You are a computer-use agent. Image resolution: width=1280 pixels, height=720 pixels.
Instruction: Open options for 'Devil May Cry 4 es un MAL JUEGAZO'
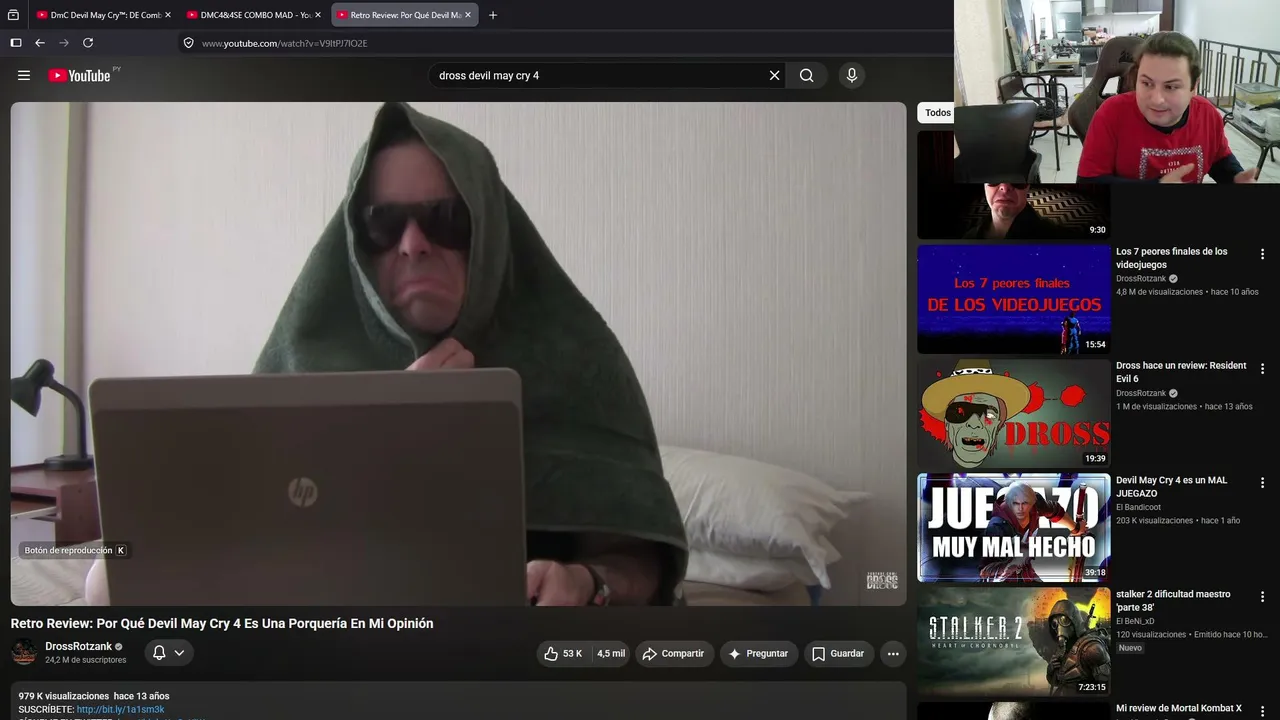(x=1262, y=483)
